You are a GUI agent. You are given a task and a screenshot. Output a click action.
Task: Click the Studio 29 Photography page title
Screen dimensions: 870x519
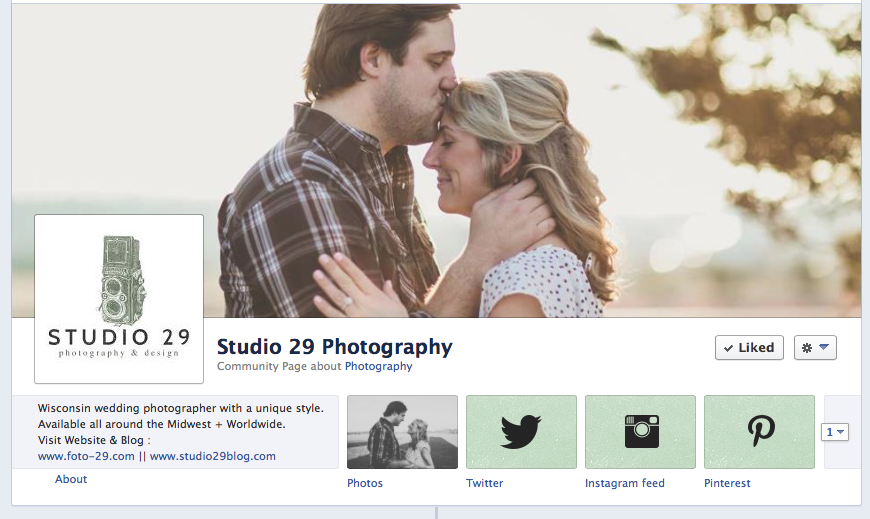click(334, 347)
